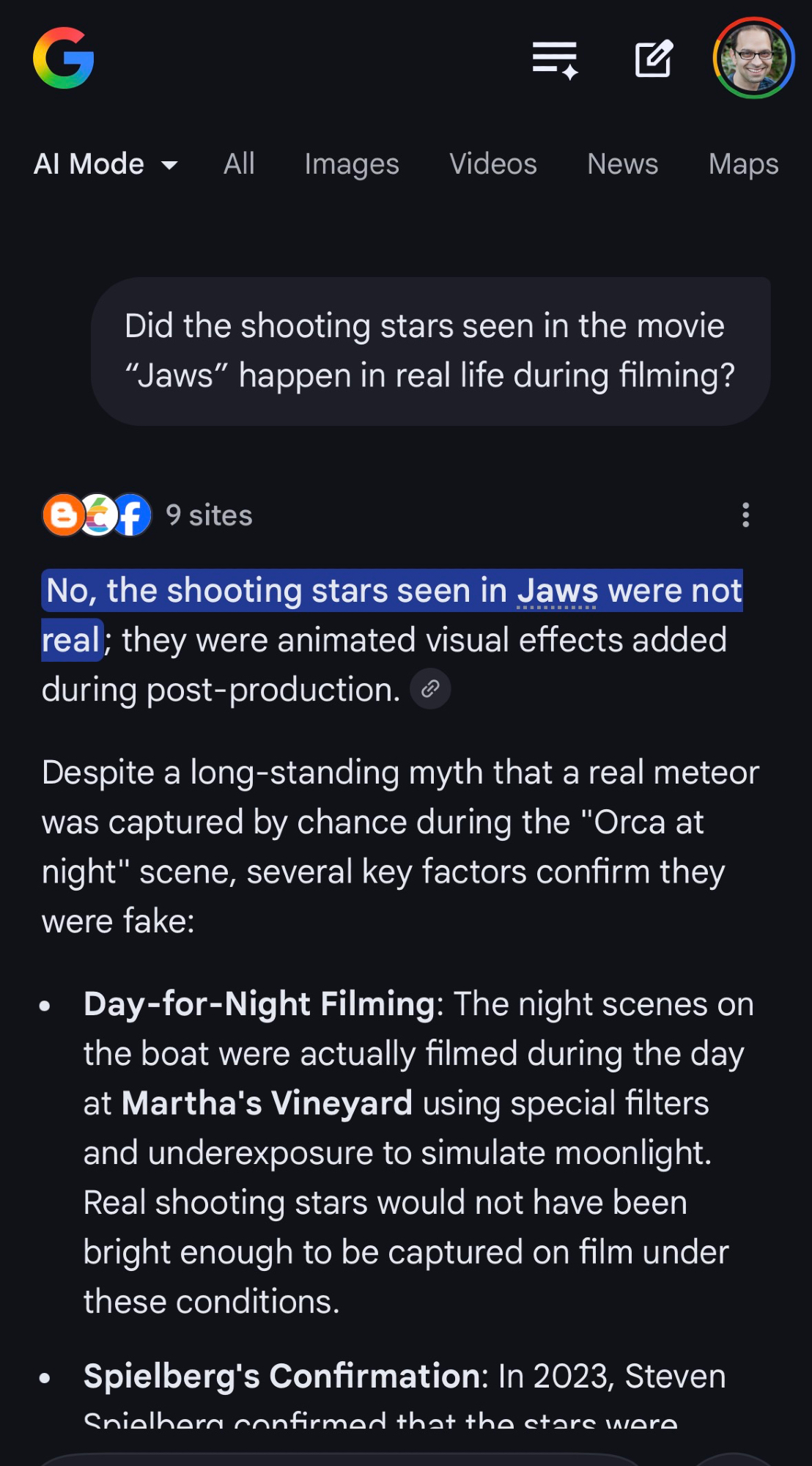Tap the AI Mode label

(x=89, y=164)
